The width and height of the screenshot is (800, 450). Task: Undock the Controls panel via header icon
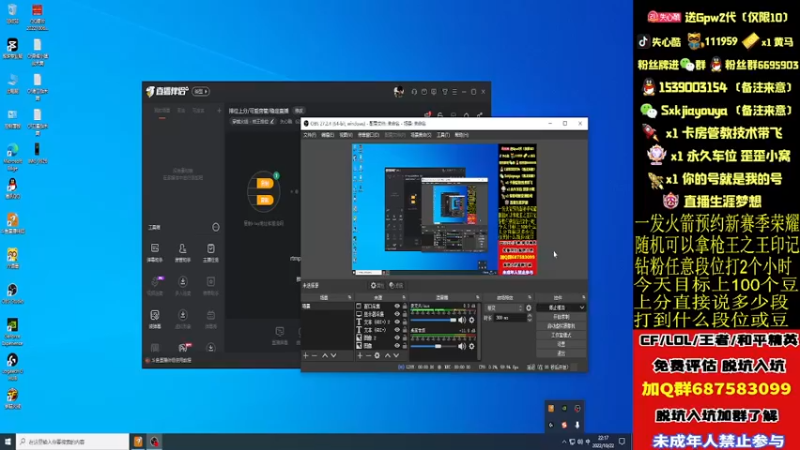[583, 297]
